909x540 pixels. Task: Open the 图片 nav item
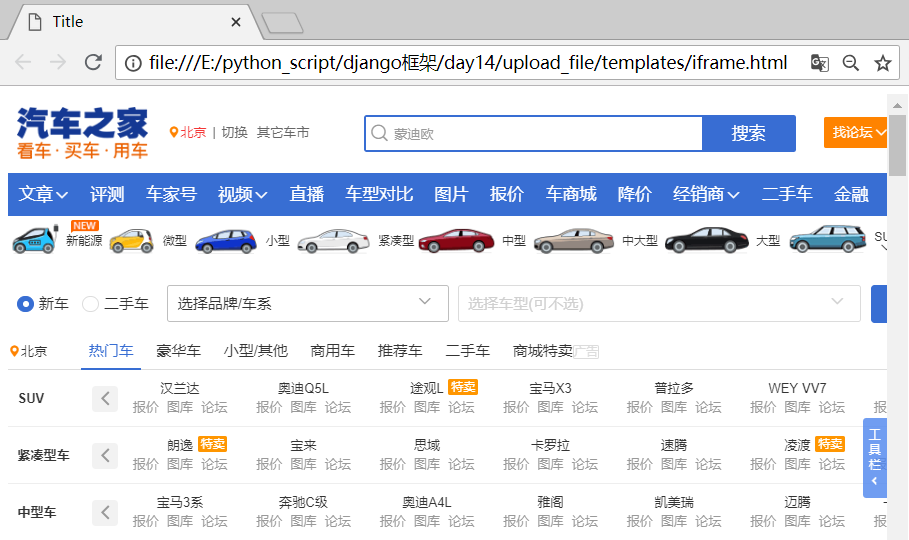pyautogui.click(x=451, y=194)
